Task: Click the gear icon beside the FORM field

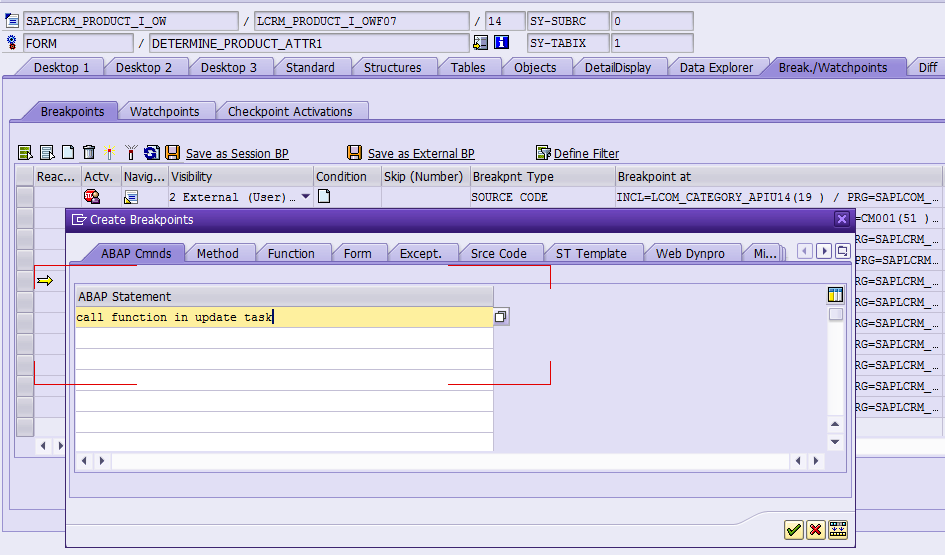Action: [11, 43]
